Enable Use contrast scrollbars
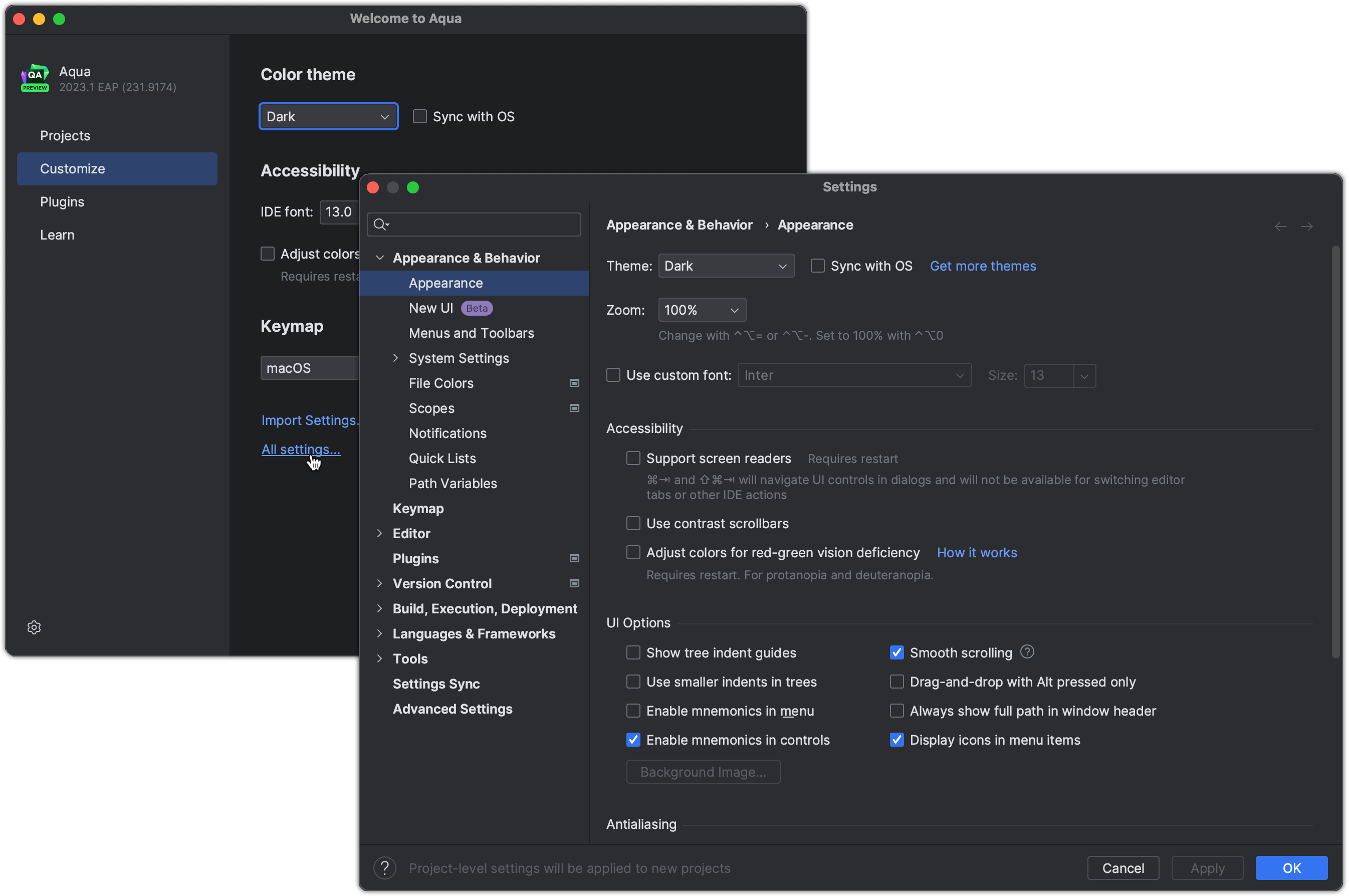The image size is (1349, 896). pos(633,524)
